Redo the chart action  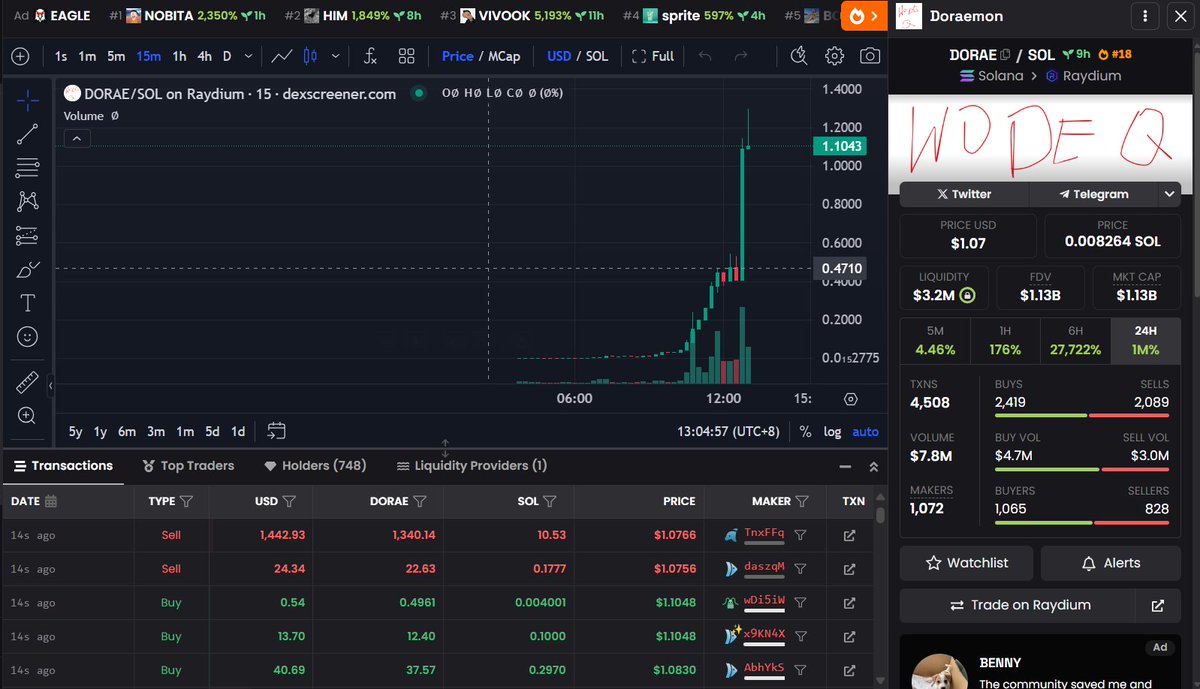(x=741, y=56)
